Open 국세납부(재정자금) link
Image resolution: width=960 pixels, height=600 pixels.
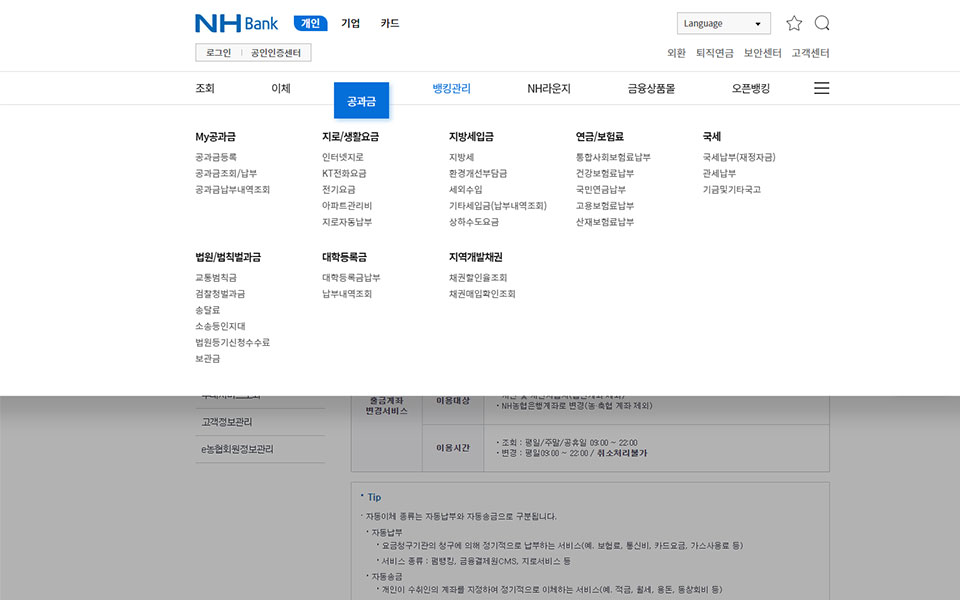(x=739, y=157)
